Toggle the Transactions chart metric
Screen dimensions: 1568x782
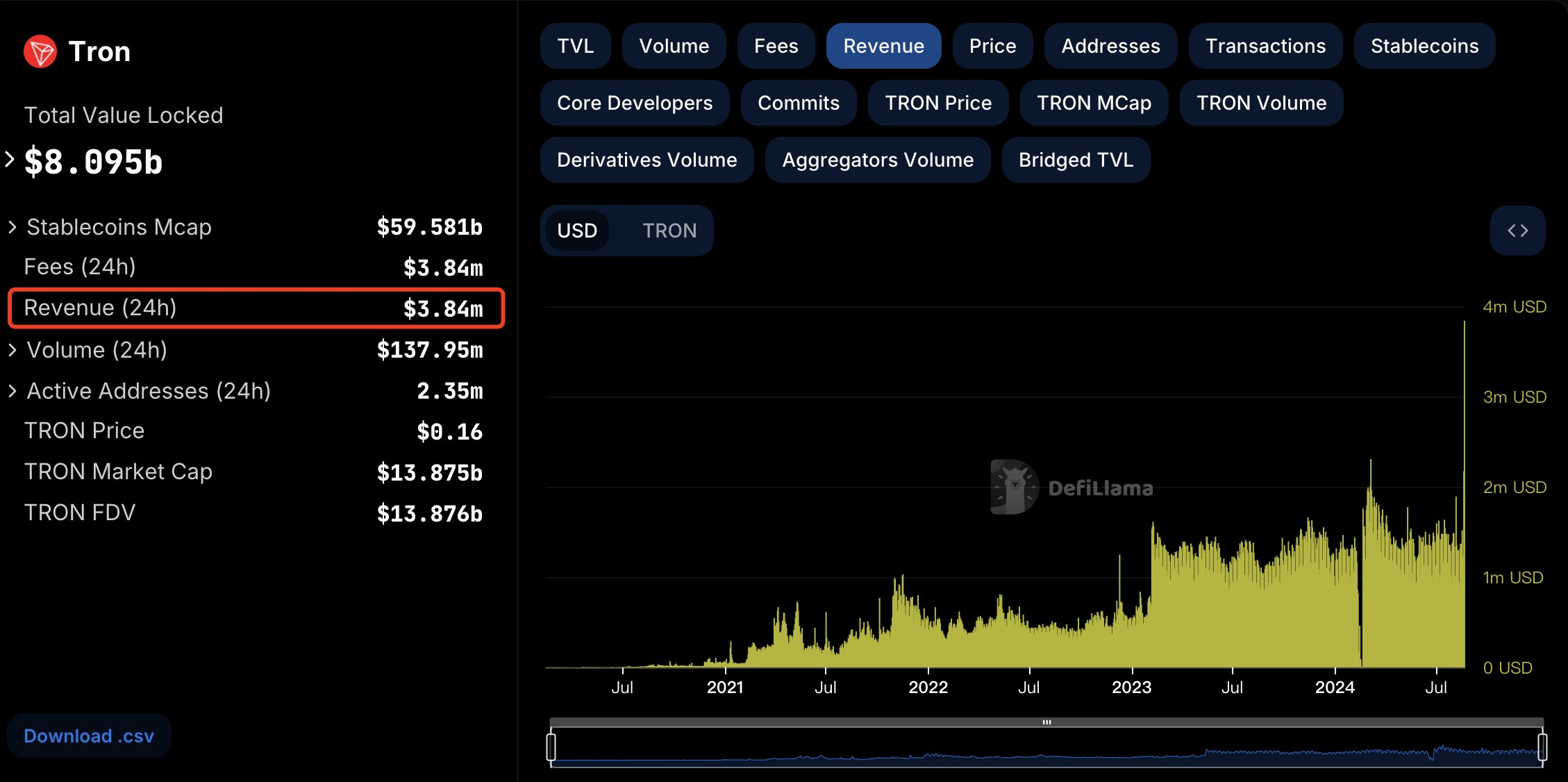pos(1265,46)
